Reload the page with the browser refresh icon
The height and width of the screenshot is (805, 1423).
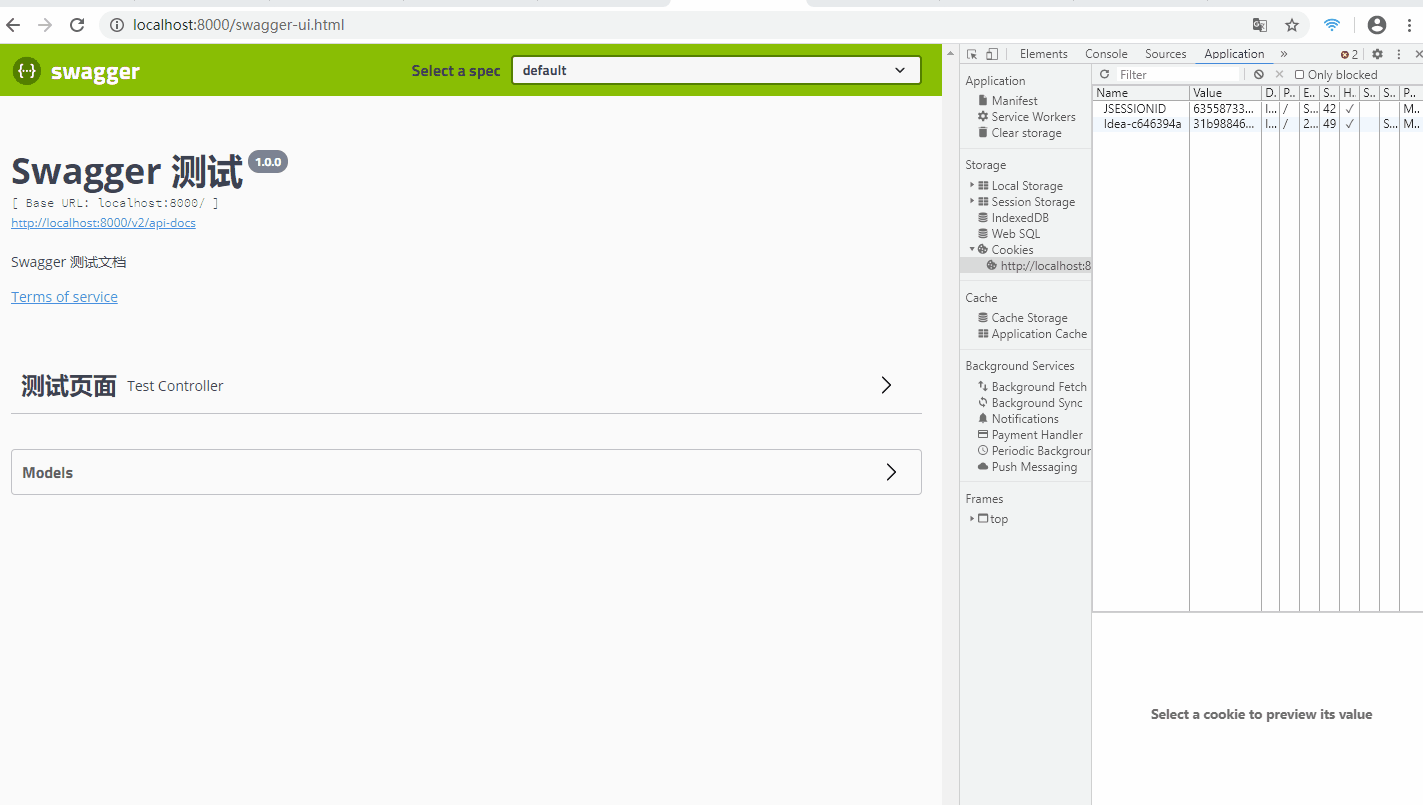77,25
